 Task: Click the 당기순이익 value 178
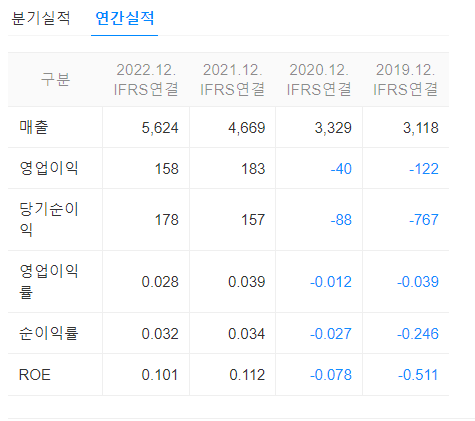pos(167,220)
